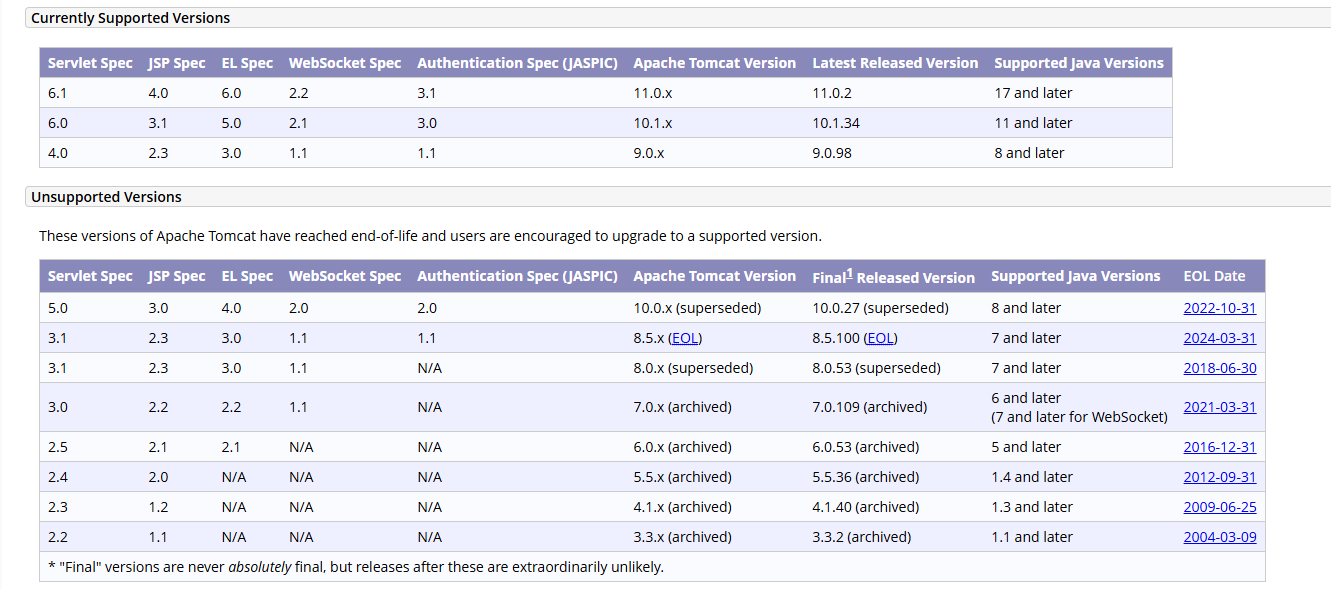
Task: Select the 10.1.34 latest released version
Action: pos(836,123)
